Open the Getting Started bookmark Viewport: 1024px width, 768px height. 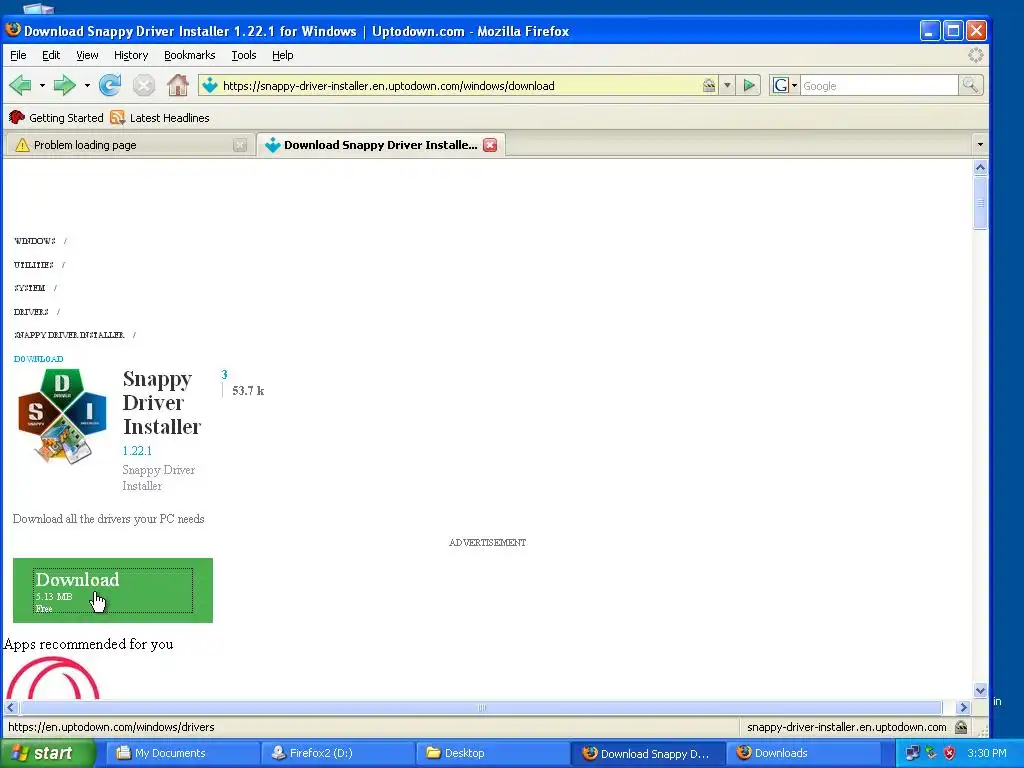coord(56,118)
